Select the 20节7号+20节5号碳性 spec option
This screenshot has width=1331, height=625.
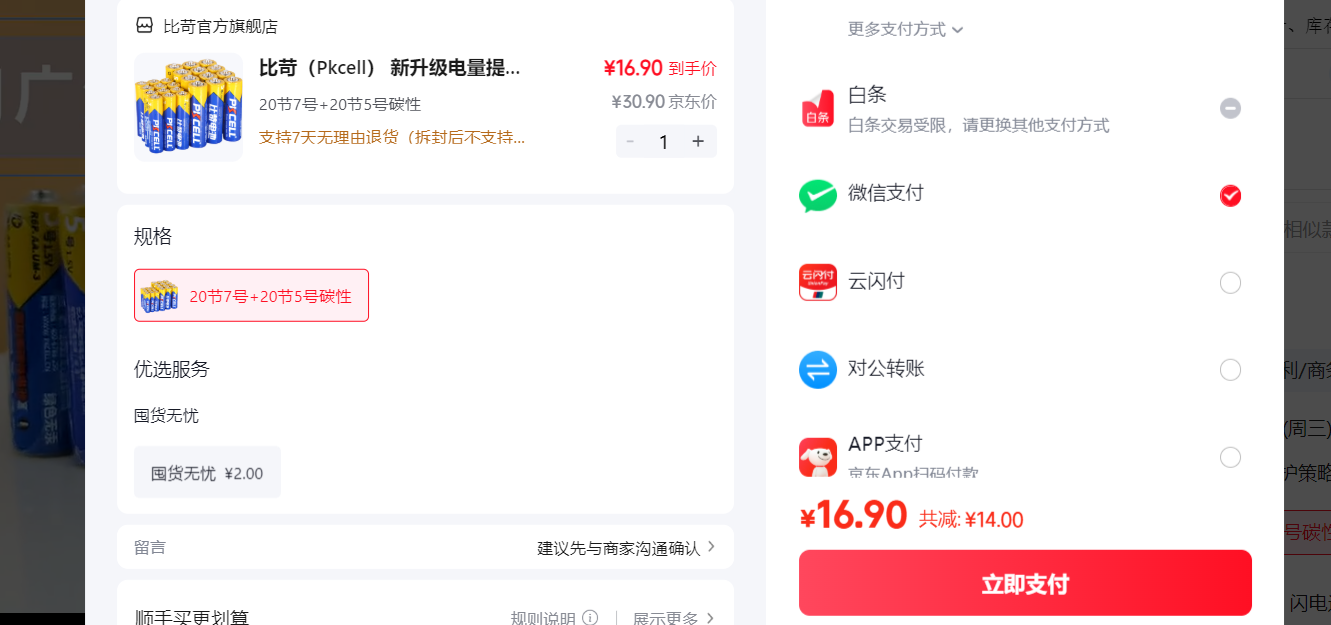coord(251,295)
